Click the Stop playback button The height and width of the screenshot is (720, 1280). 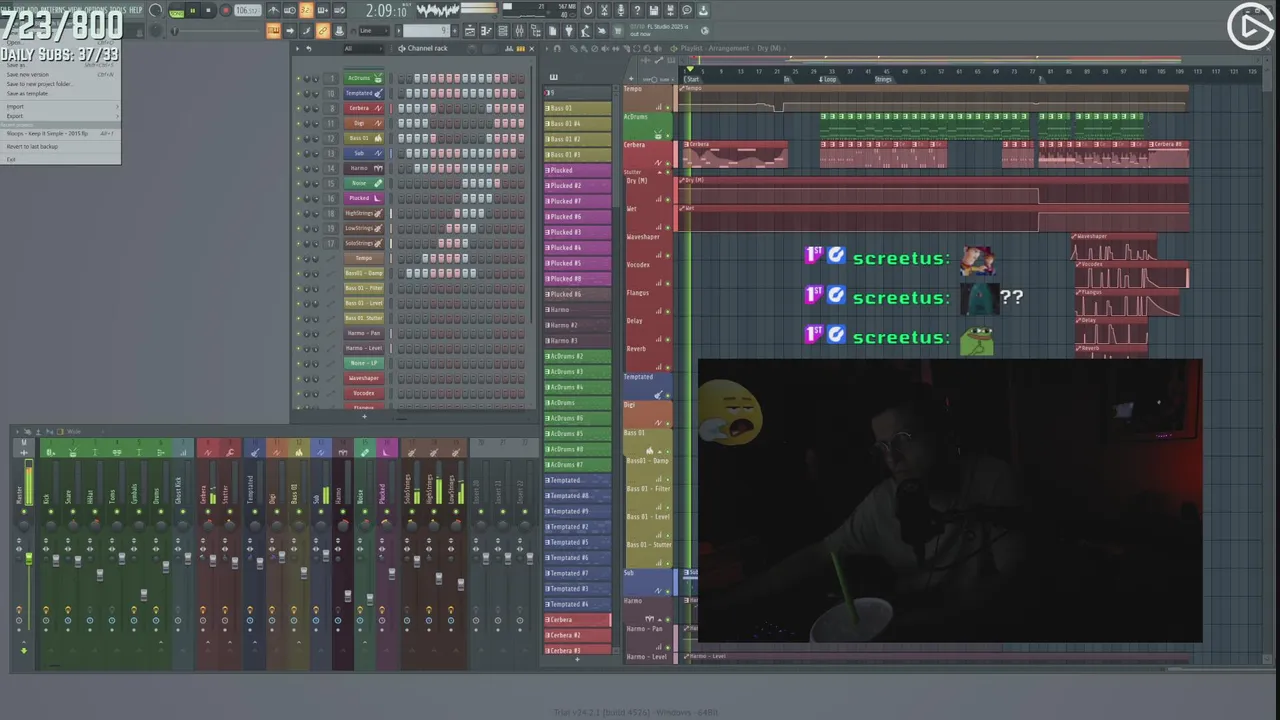pos(208,11)
